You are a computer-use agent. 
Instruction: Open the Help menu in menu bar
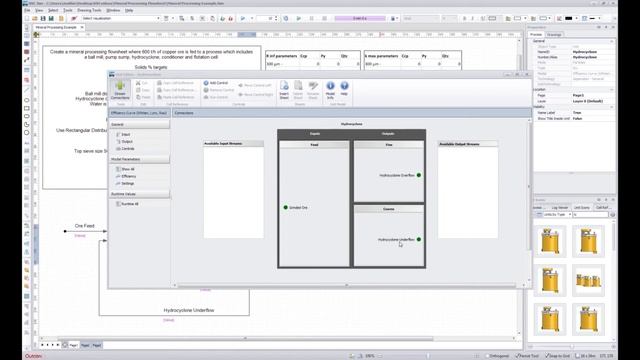pyautogui.click(x=129, y=10)
